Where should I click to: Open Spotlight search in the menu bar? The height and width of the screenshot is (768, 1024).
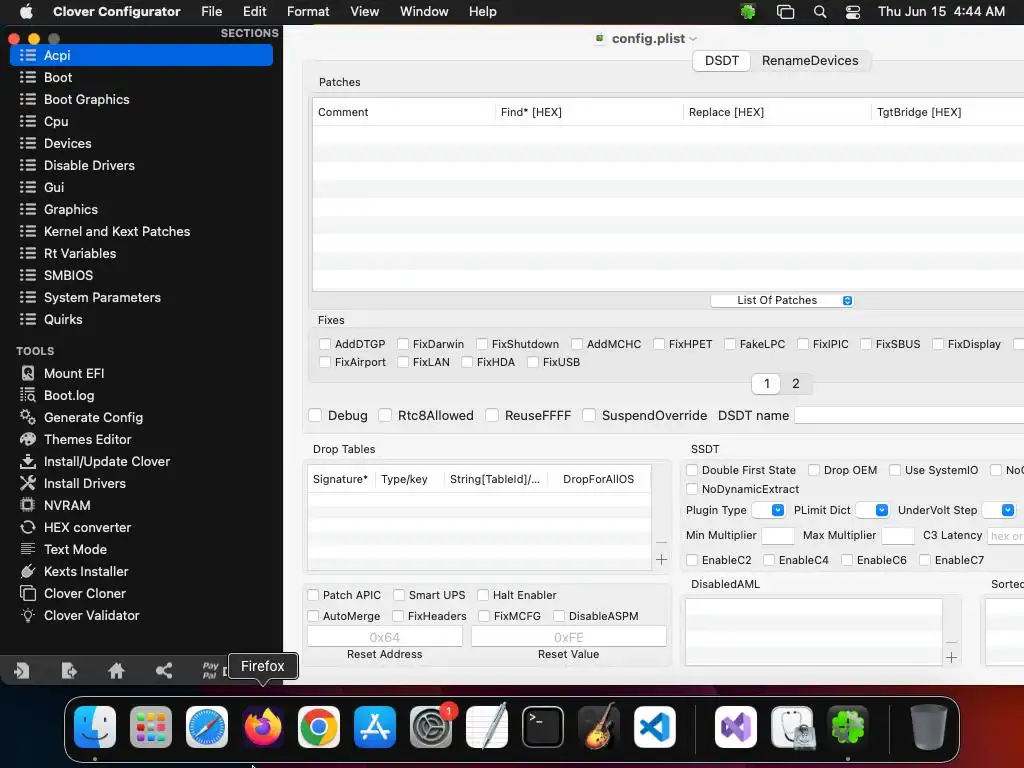(x=820, y=11)
